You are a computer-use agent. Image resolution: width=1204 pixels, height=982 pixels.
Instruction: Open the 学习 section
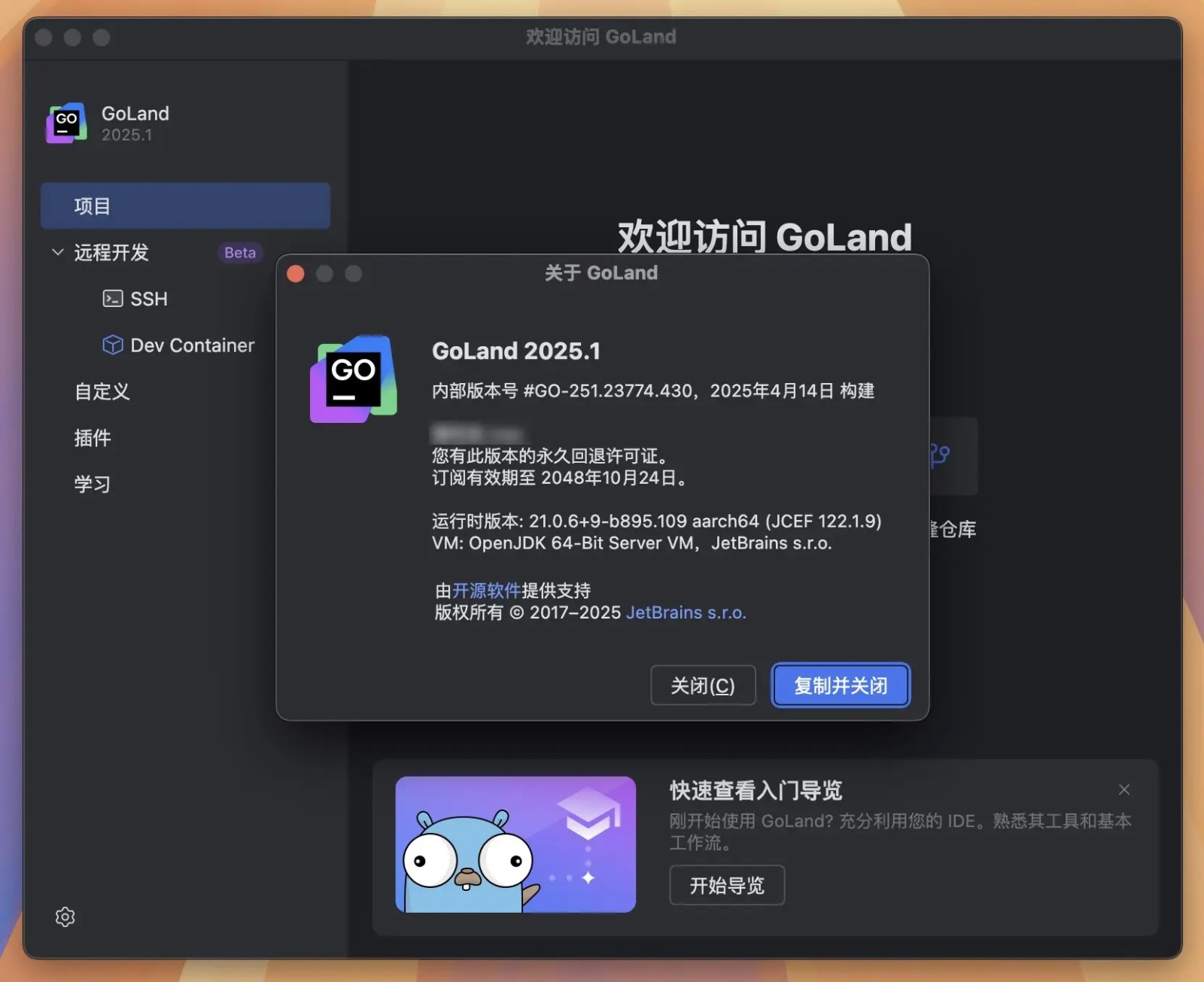tap(92, 484)
